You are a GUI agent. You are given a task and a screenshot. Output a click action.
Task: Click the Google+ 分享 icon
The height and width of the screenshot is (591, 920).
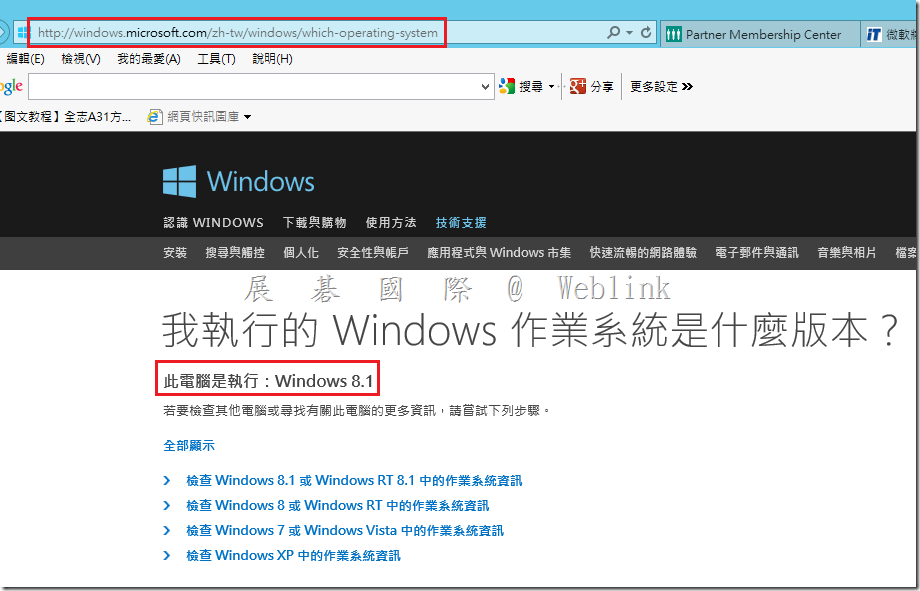pyautogui.click(x=578, y=87)
